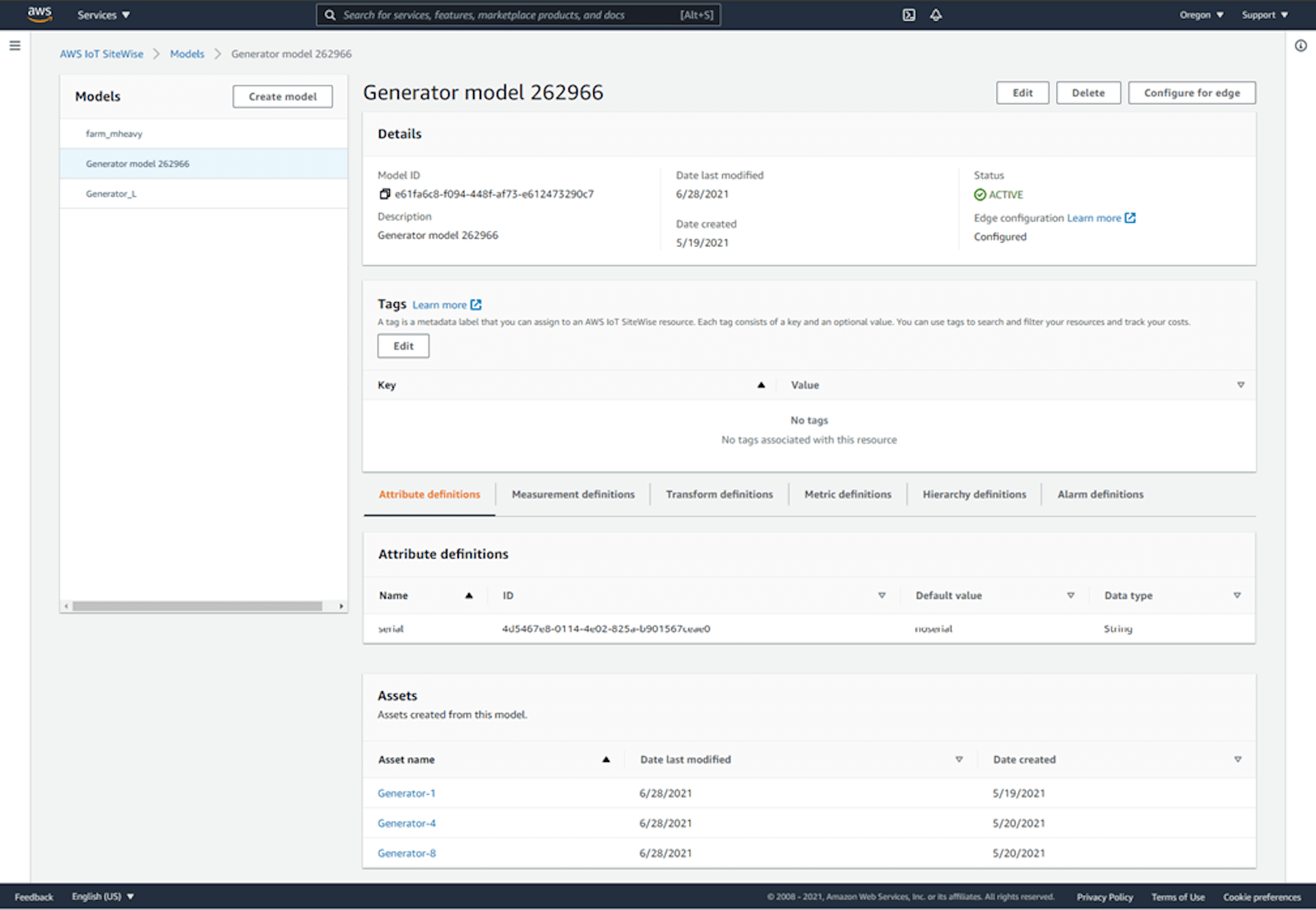Sort tags by the Value column arrow
The image size is (1316, 910).
tap(1240, 385)
